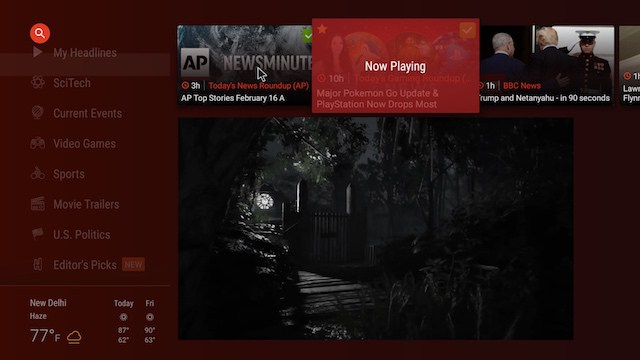Screen dimensions: 640x360
Task: Click the Sports bicycle icon
Action: (x=38, y=173)
